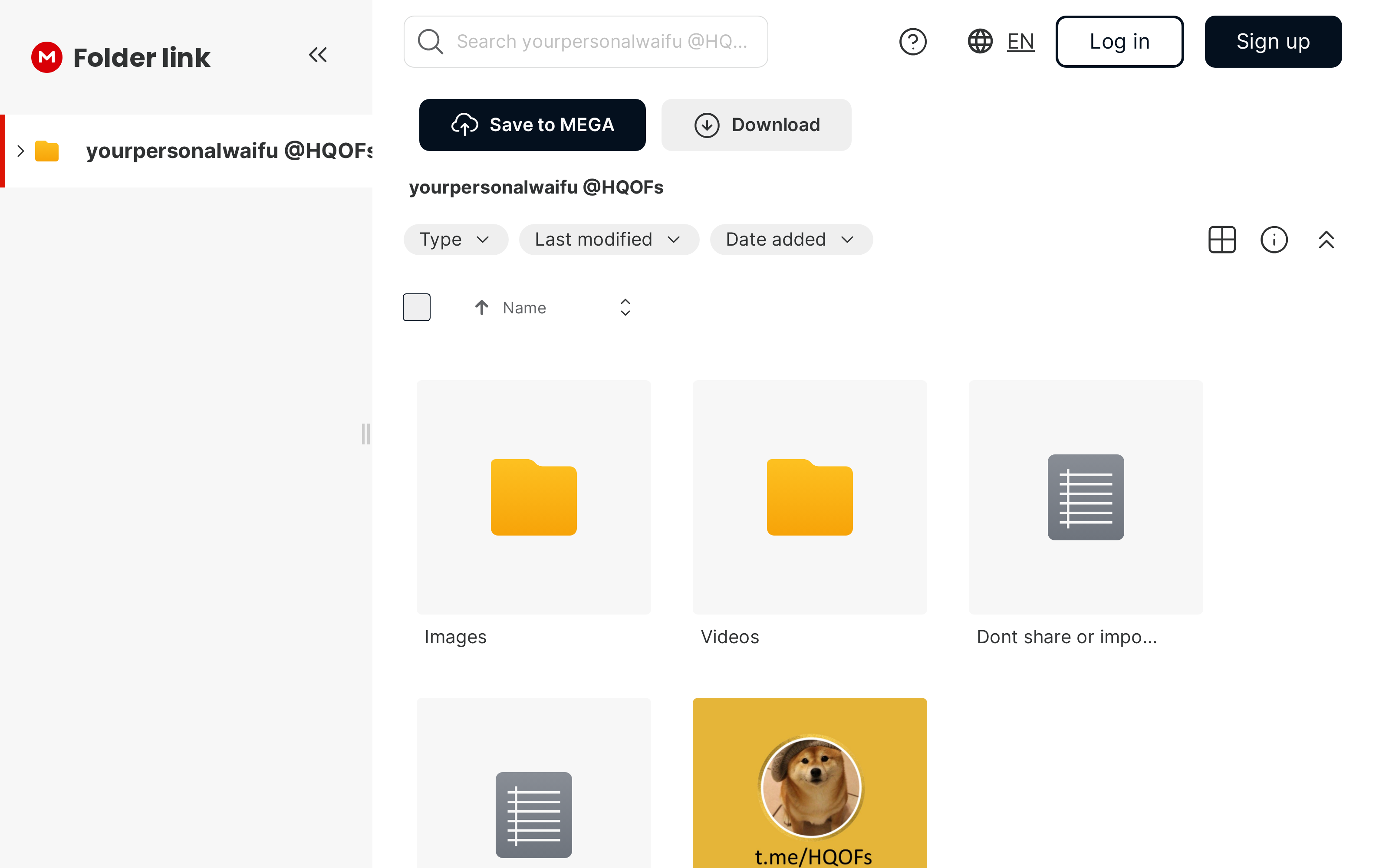Open the help question mark icon
Screen dimensions: 1389x868
[x=912, y=42]
